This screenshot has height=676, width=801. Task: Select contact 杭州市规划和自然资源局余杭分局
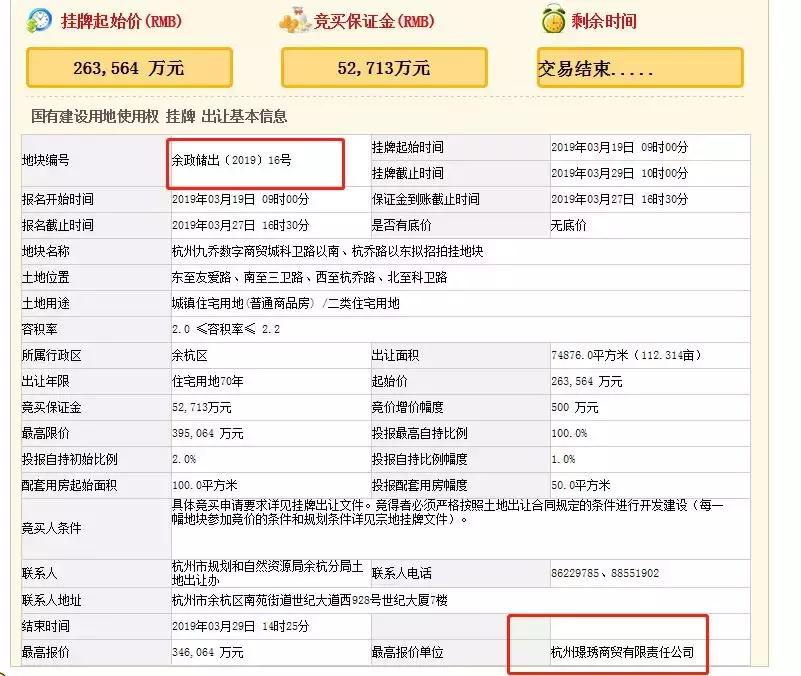(267, 573)
